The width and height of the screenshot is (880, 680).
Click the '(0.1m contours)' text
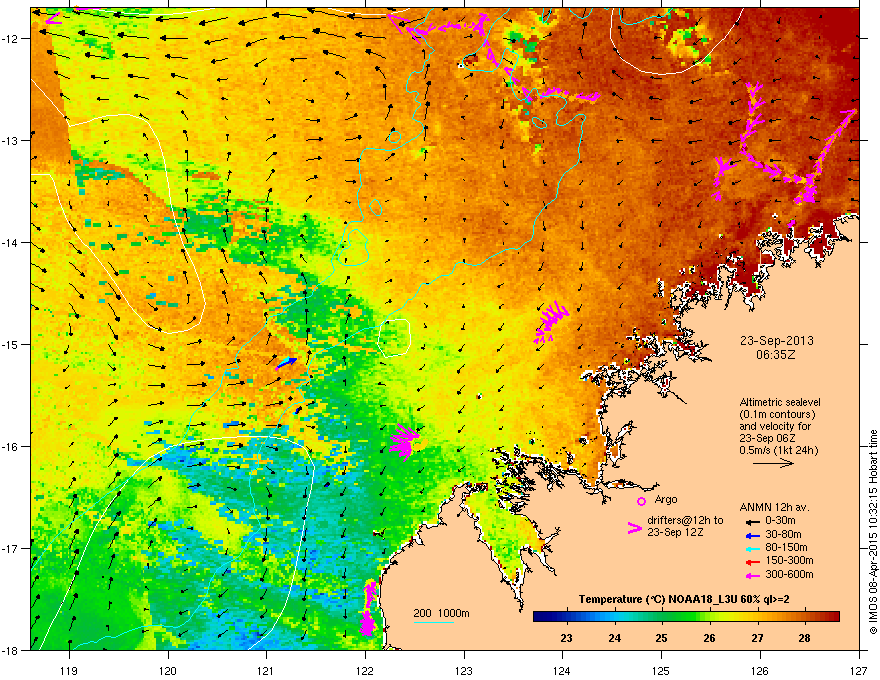(x=777, y=415)
